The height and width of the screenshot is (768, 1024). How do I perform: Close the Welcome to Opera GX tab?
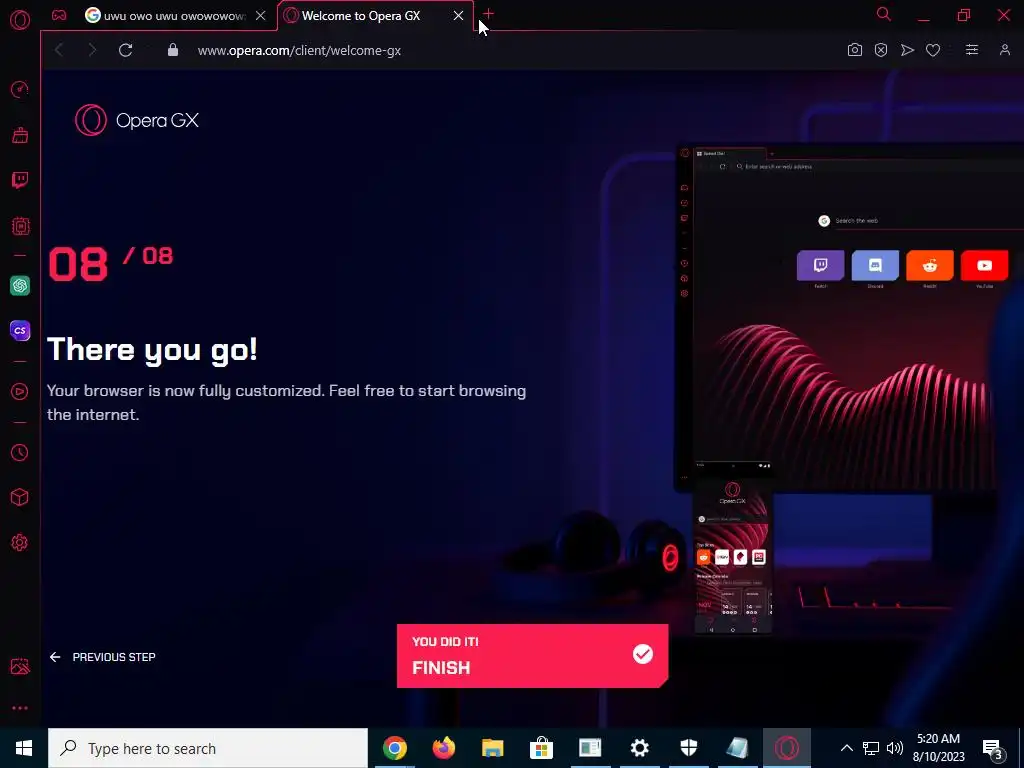(x=458, y=16)
